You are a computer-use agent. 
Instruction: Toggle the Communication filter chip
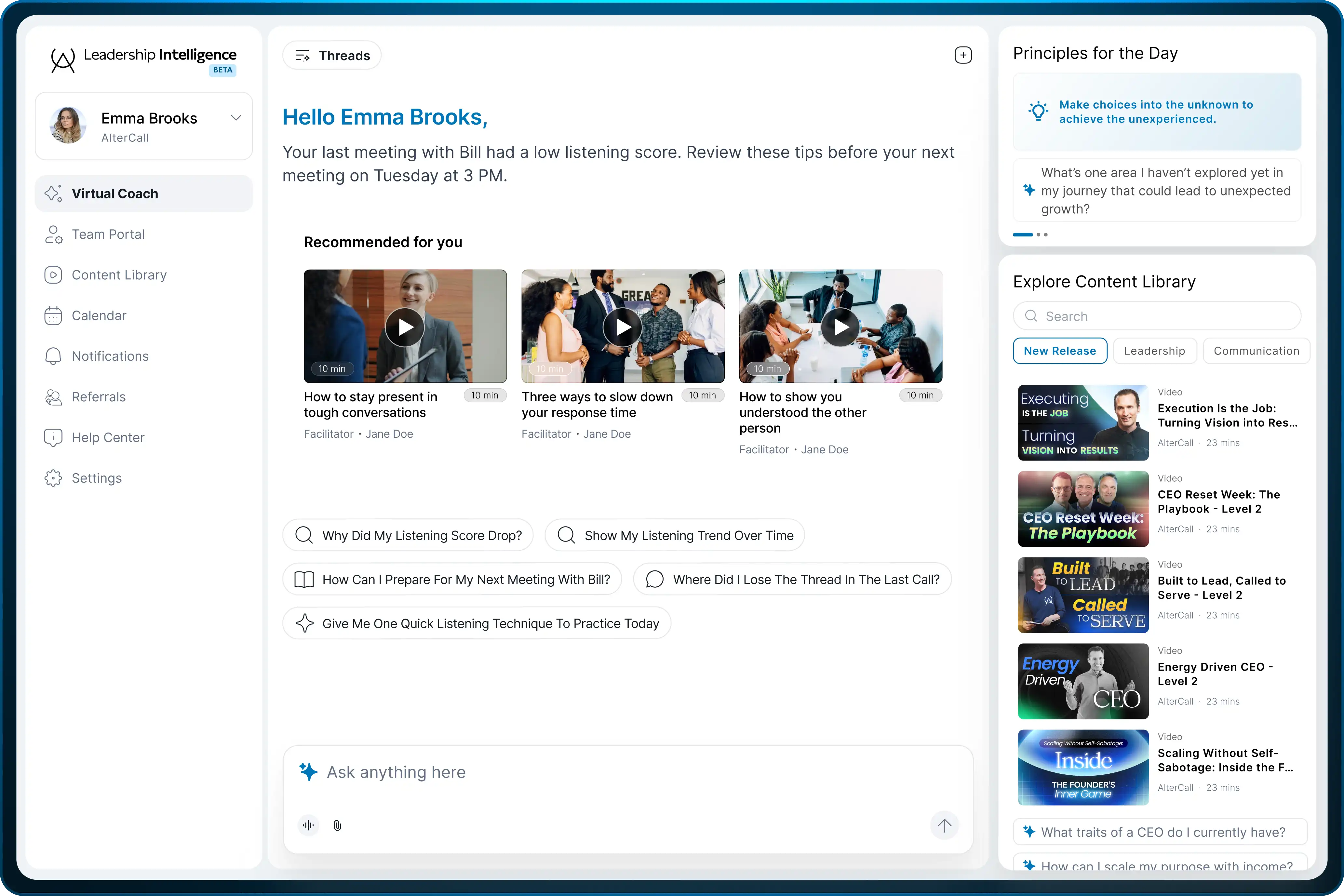[x=1256, y=351]
